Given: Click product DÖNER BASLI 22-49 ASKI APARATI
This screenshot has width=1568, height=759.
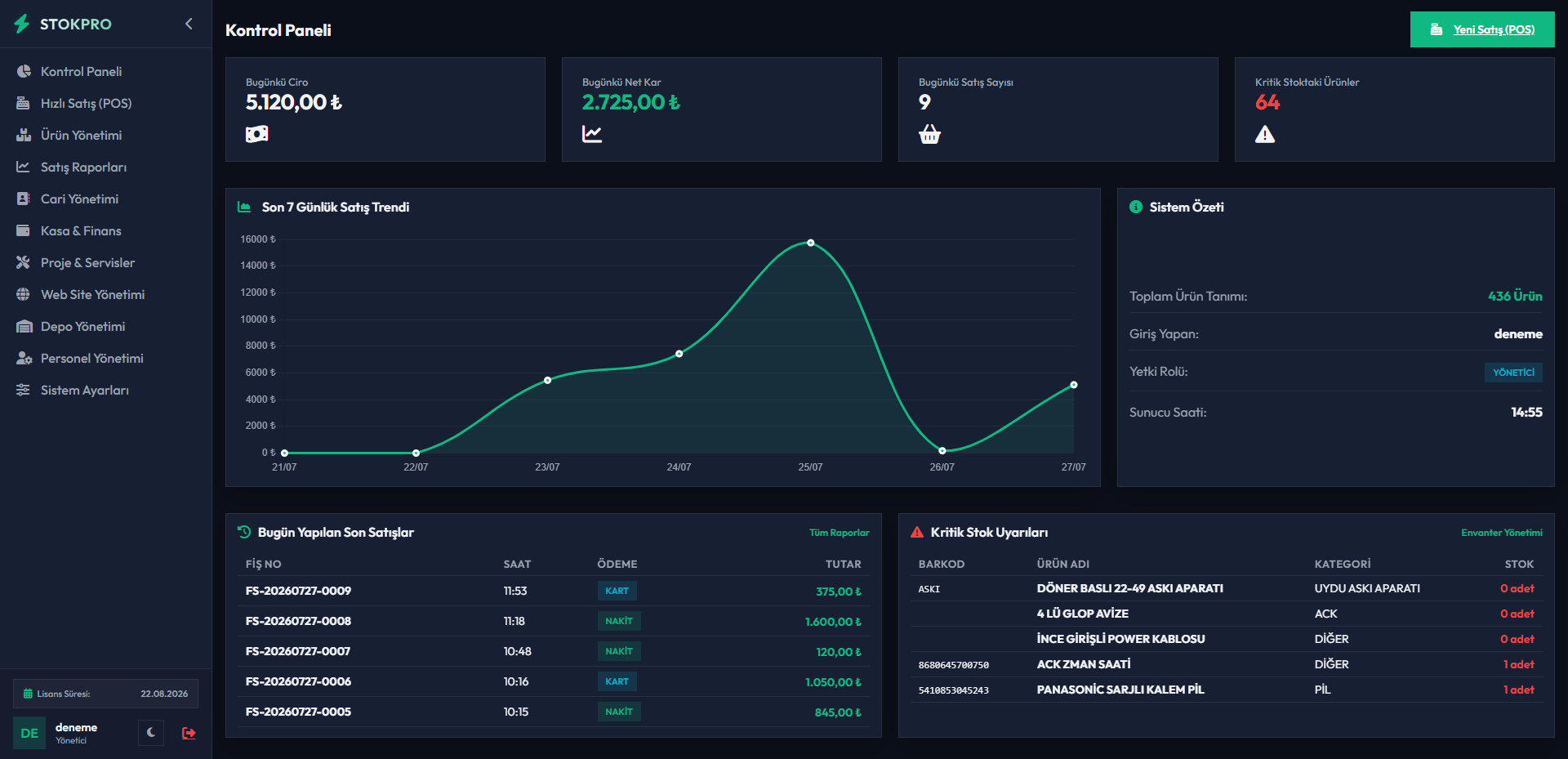Looking at the screenshot, I should coord(1130,588).
